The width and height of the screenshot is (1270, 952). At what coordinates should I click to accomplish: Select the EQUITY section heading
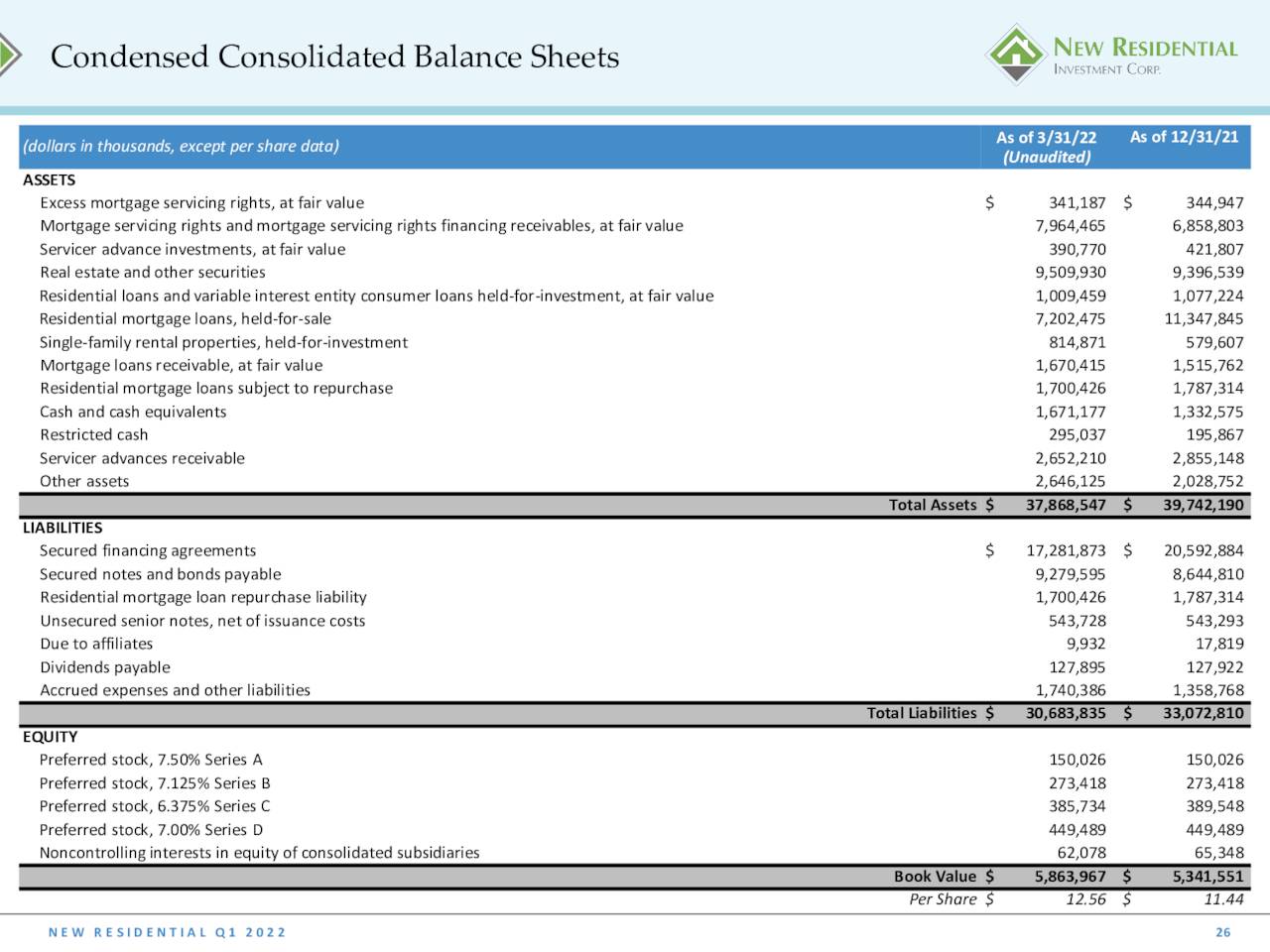[x=51, y=737]
